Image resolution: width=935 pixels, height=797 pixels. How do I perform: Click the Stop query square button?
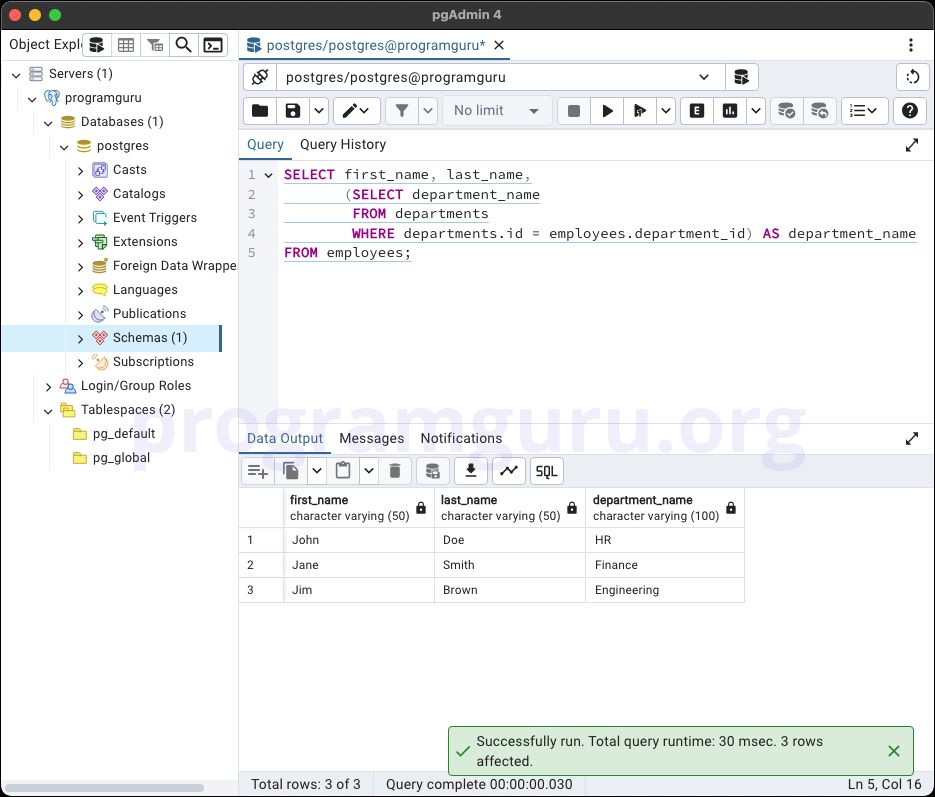(x=574, y=110)
